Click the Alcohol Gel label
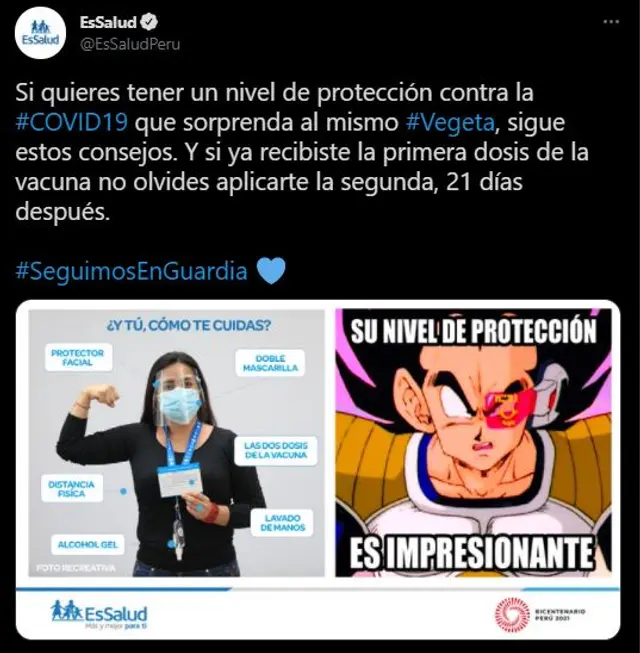 [87, 544]
